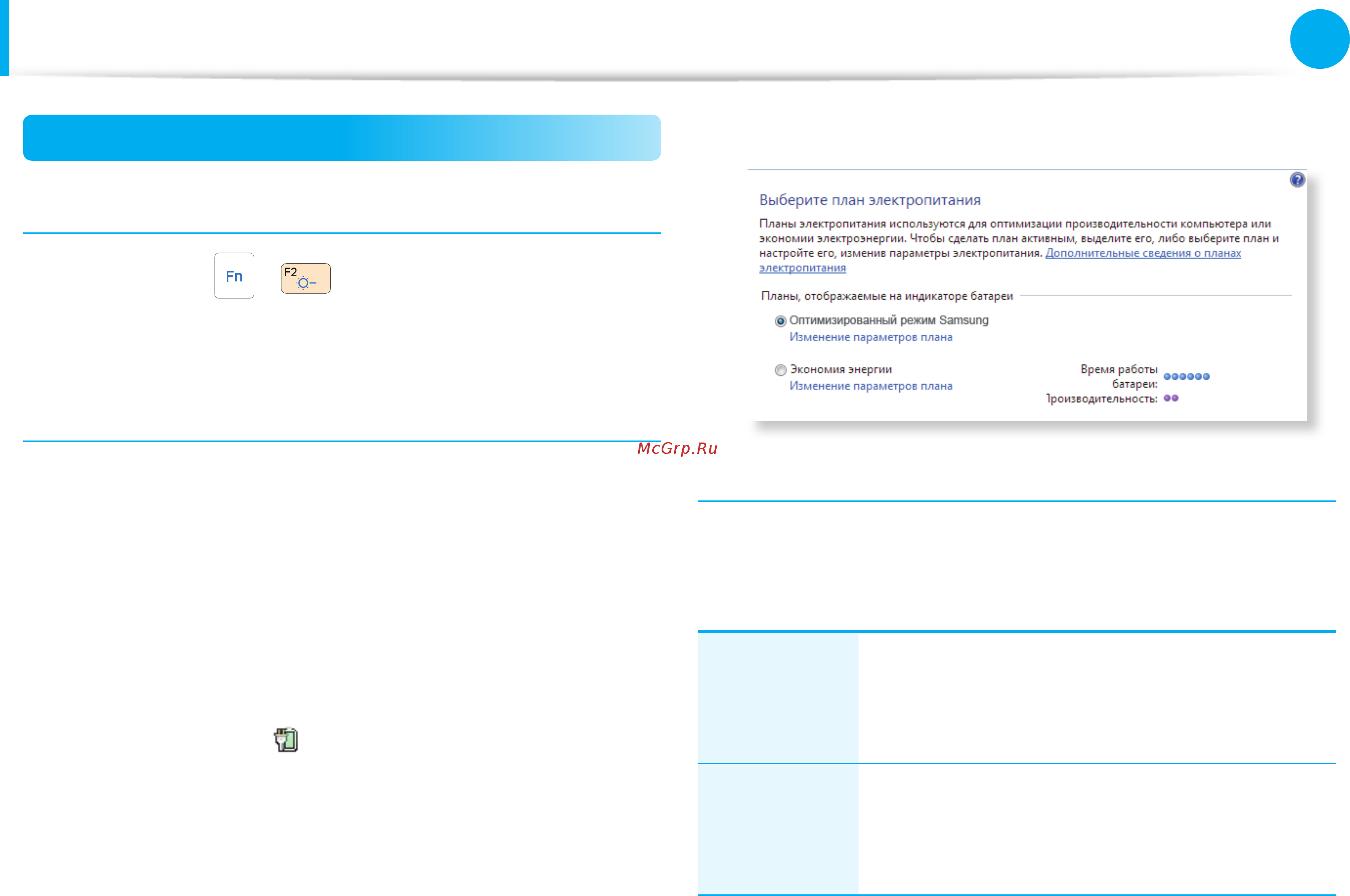The height and width of the screenshot is (896, 1350).
Task: Click the Выберите план электропитания heading
Action: [x=869, y=200]
